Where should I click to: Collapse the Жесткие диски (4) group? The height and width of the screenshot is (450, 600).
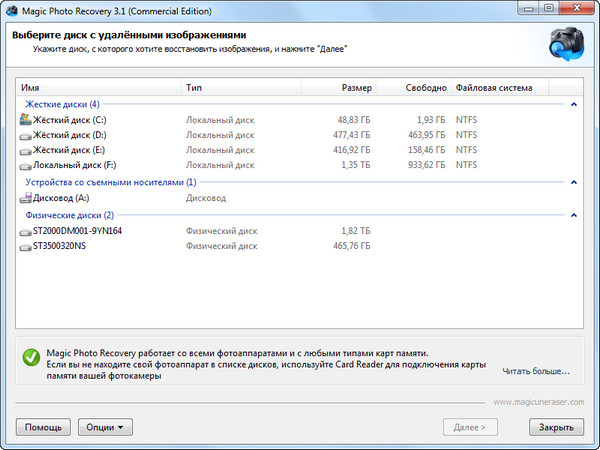[x=574, y=104]
